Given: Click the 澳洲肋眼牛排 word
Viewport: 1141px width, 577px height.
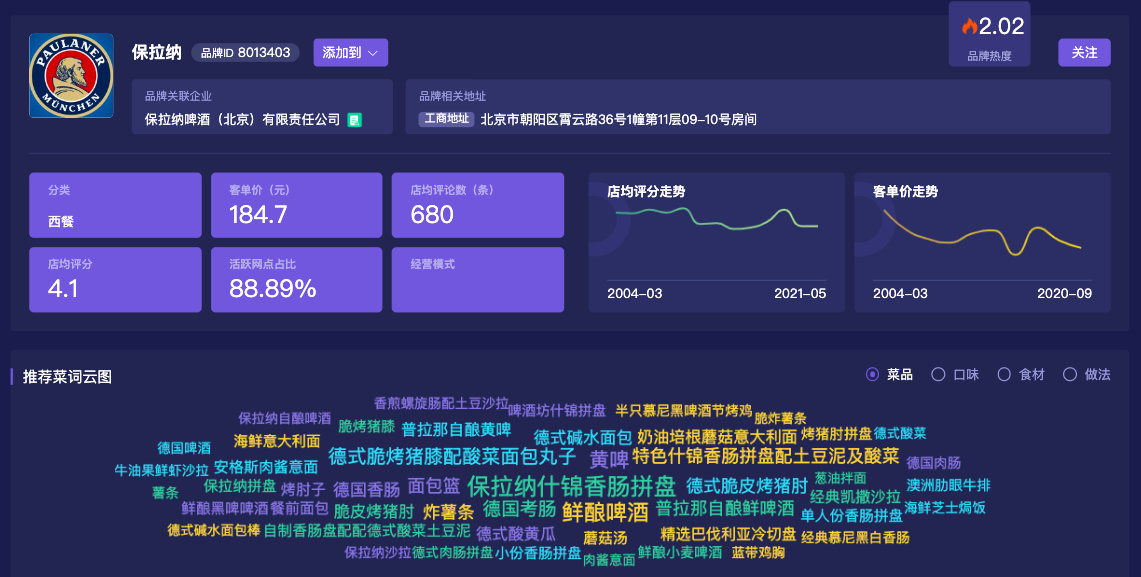Looking at the screenshot, I should point(948,485).
